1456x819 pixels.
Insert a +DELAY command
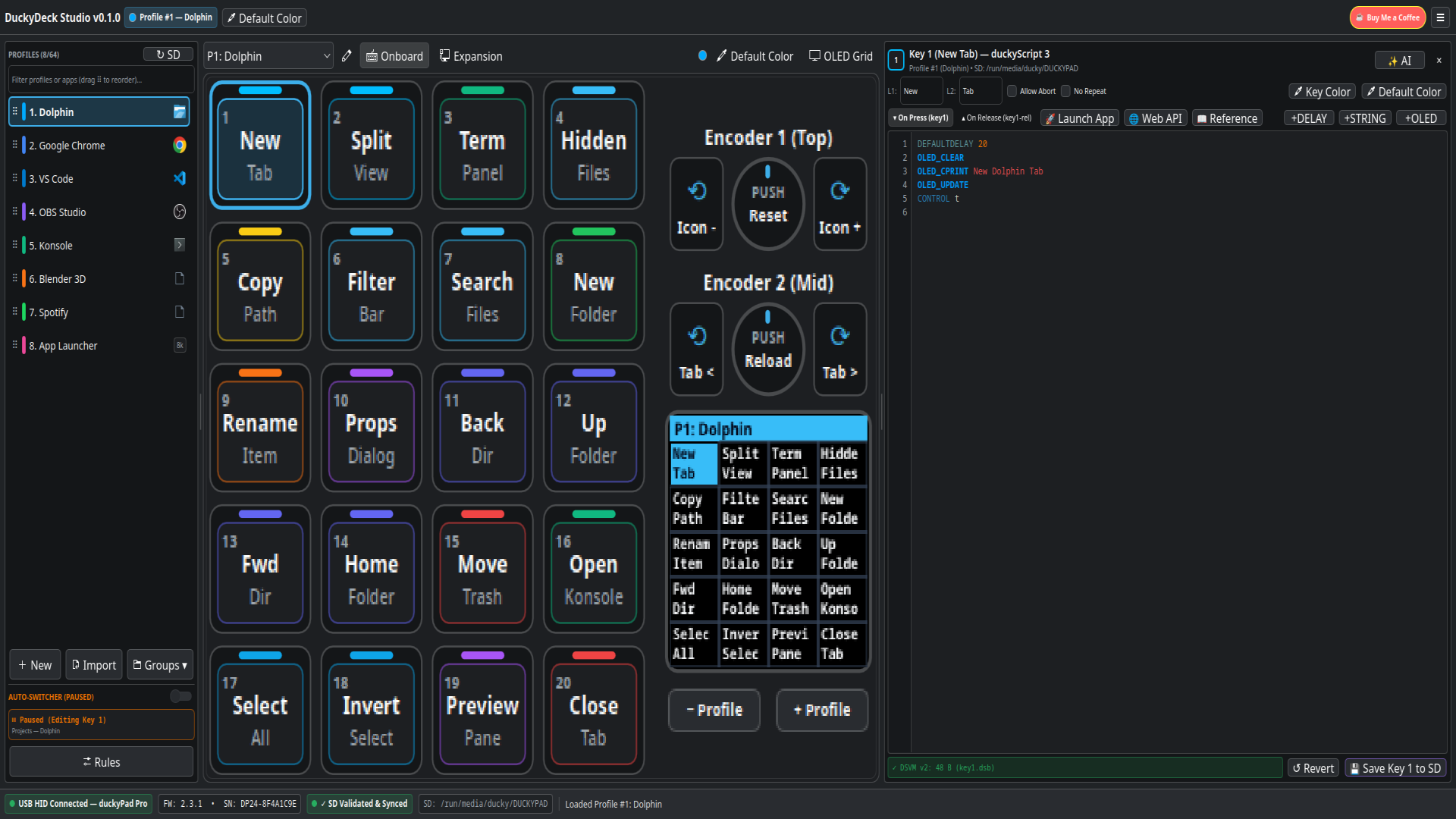tap(1309, 118)
